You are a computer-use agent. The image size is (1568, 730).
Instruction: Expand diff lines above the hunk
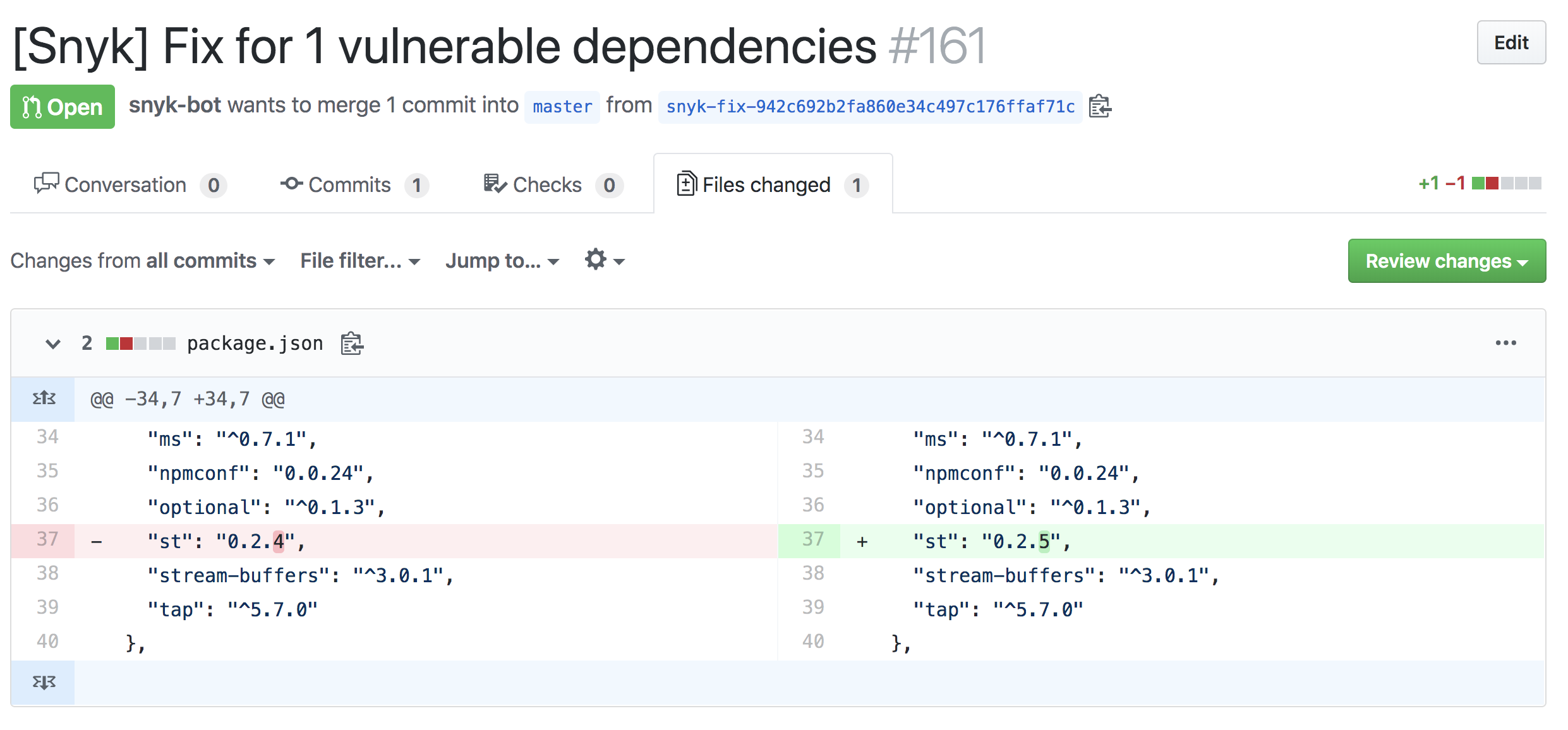coord(44,398)
